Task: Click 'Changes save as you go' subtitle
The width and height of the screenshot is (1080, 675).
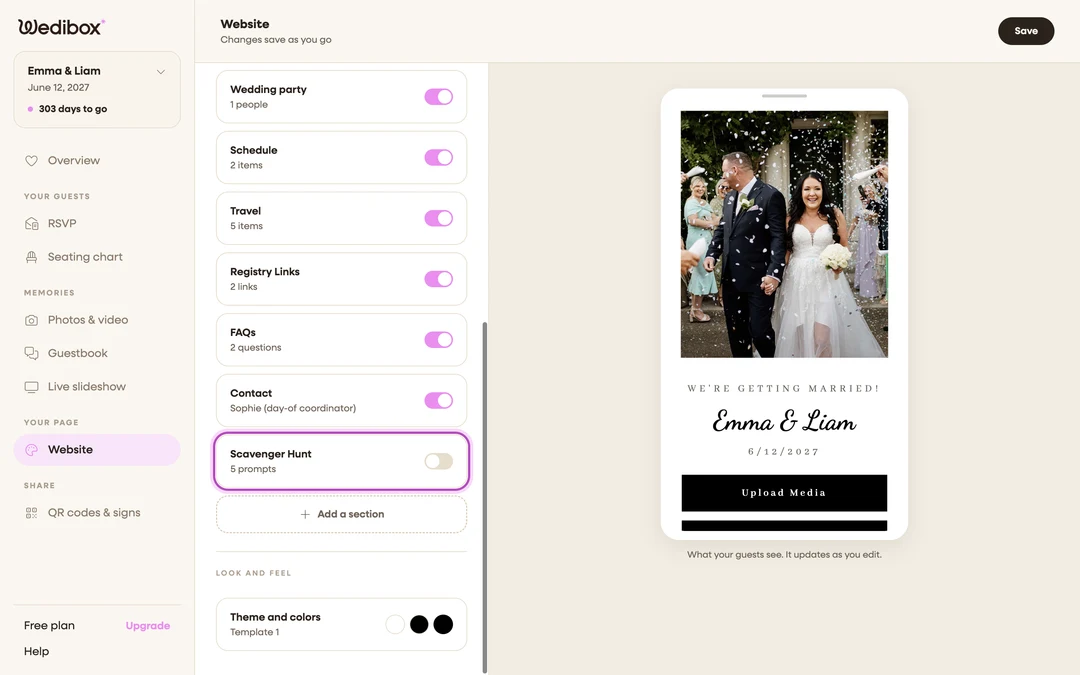Action: pyautogui.click(x=276, y=40)
